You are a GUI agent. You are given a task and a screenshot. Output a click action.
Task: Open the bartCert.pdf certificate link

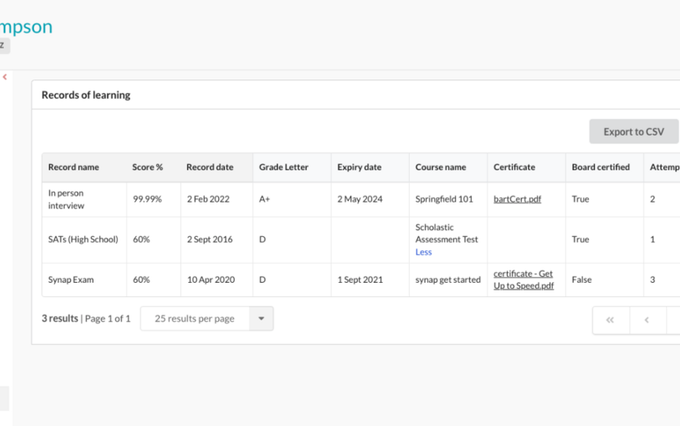517,199
